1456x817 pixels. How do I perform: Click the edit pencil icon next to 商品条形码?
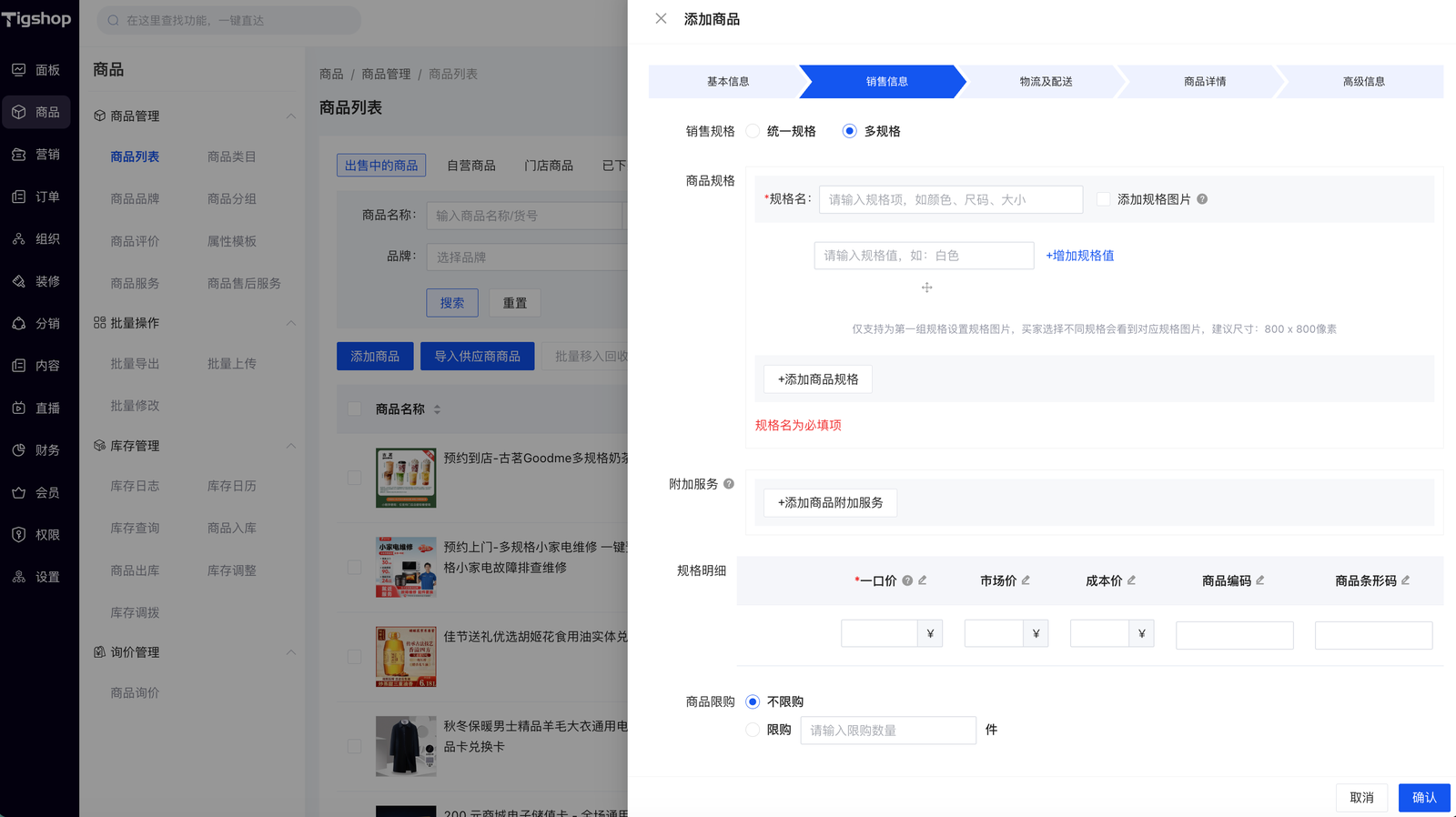point(1406,580)
